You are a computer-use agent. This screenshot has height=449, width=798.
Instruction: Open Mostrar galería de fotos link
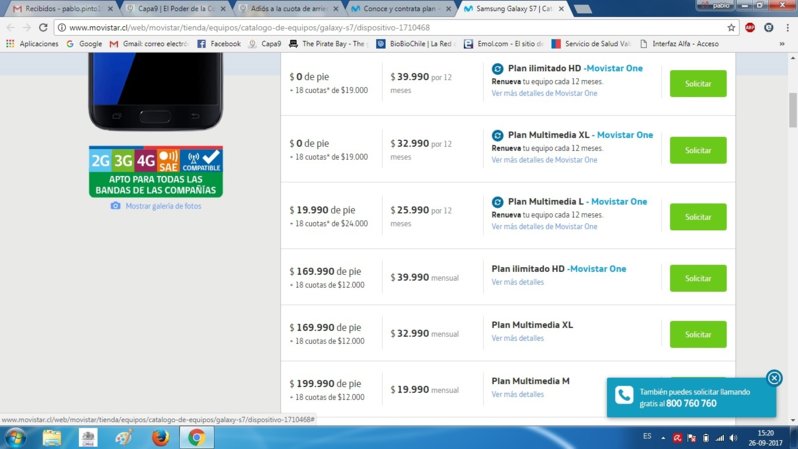pyautogui.click(x=156, y=206)
